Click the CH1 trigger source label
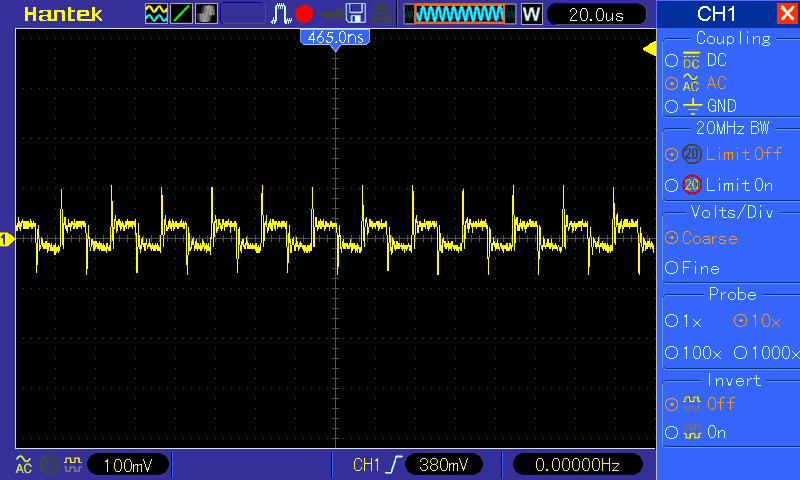The width and height of the screenshot is (800, 480). pos(366,465)
